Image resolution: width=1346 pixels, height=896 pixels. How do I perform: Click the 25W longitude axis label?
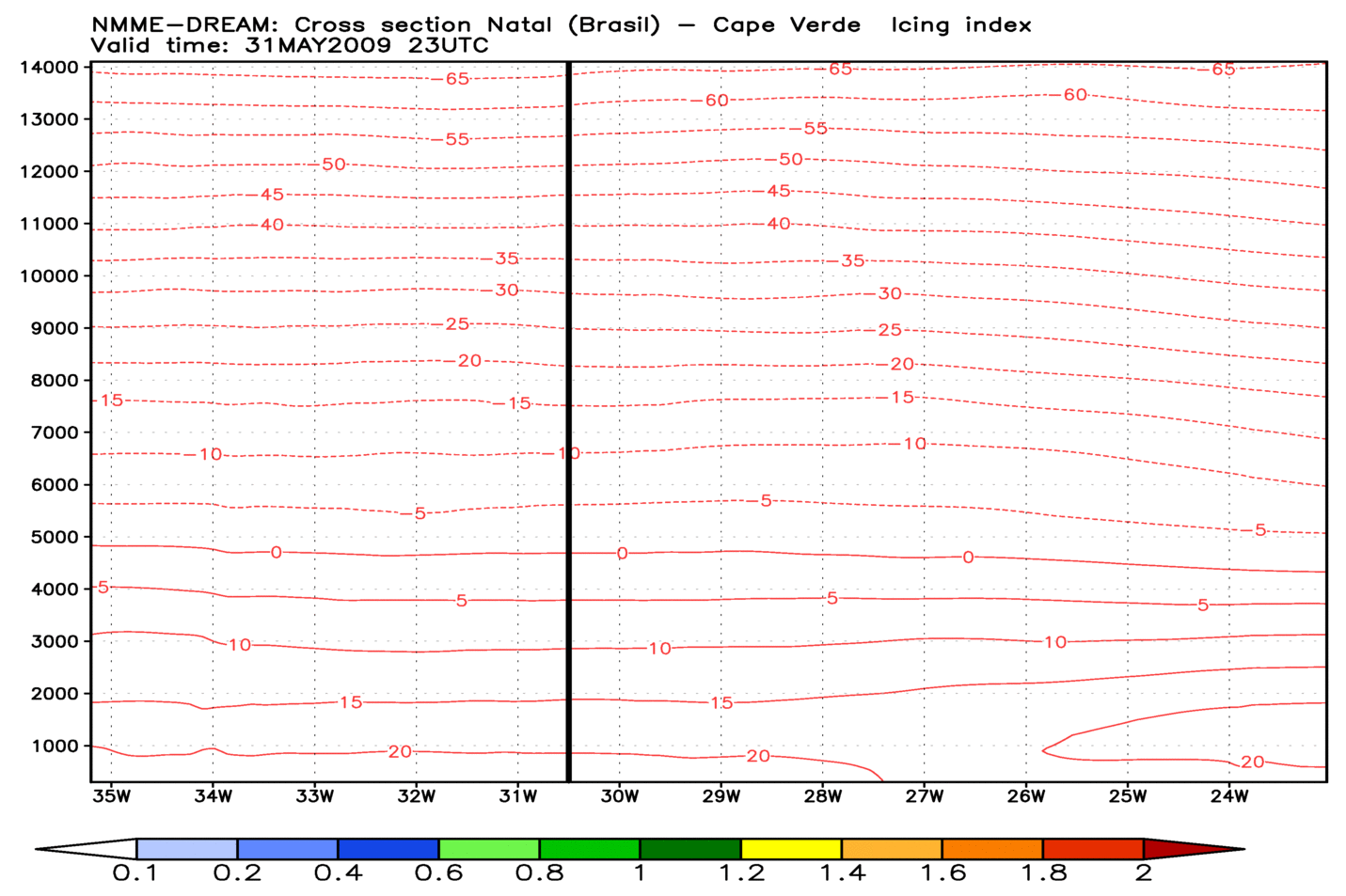pyautogui.click(x=1128, y=796)
